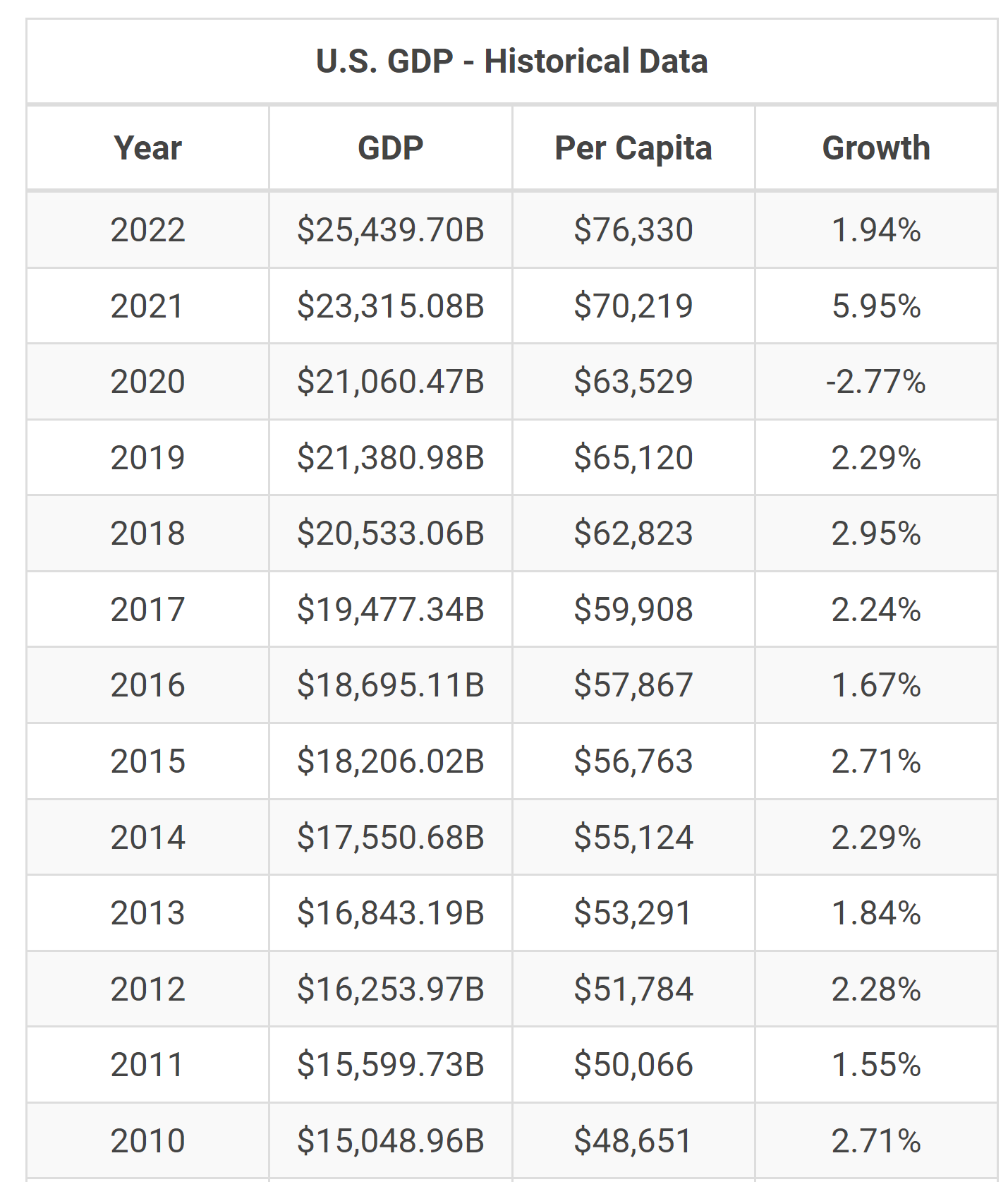Select the $20,533.06B GDP cell
The width and height of the screenshot is (1008, 1182).
coord(390,533)
